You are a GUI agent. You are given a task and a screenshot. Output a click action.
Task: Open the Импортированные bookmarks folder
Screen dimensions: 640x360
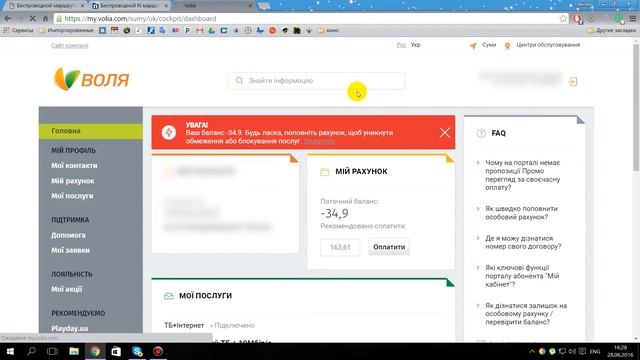(66, 30)
